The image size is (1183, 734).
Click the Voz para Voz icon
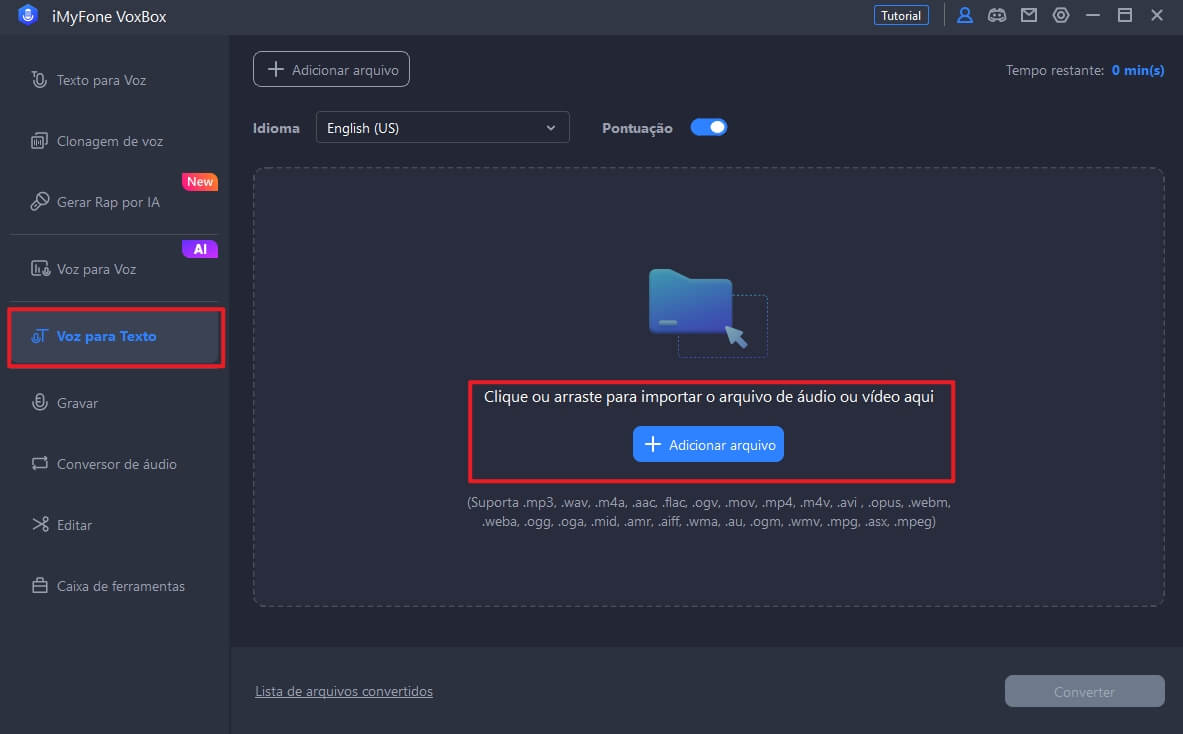point(40,269)
